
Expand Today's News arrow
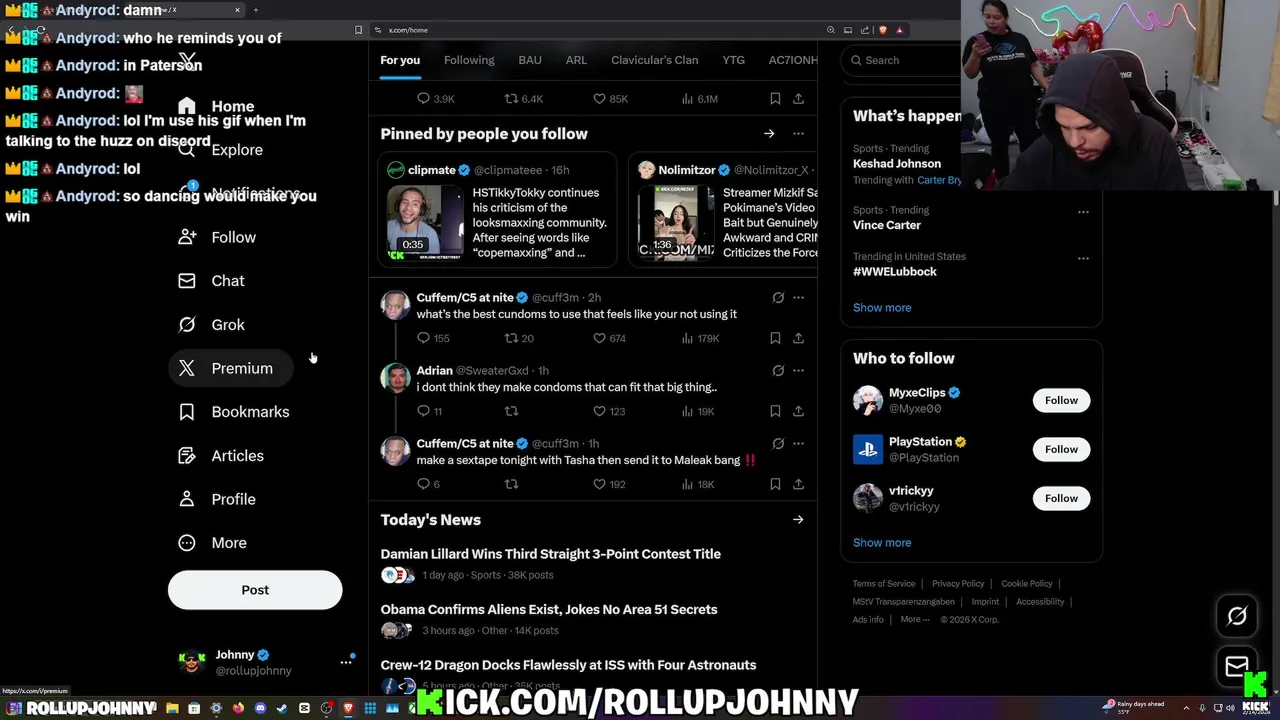point(798,520)
